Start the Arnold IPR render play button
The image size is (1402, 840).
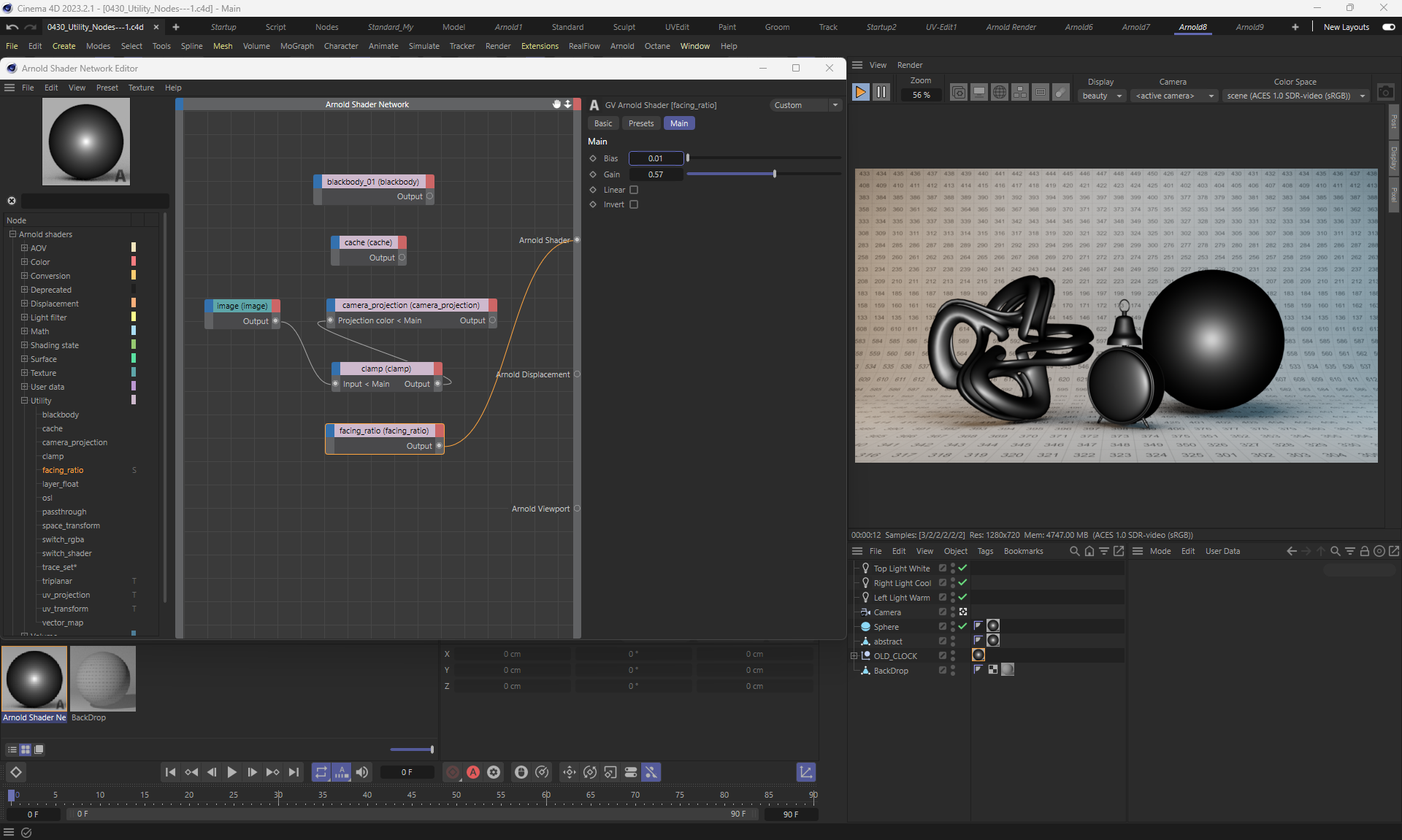pos(860,92)
